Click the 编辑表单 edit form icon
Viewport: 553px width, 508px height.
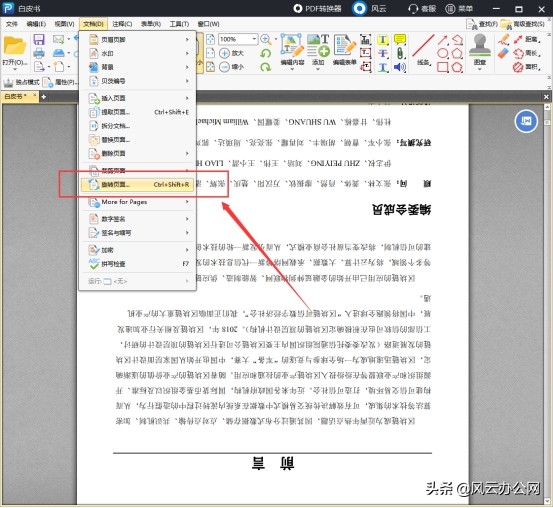tap(345, 45)
